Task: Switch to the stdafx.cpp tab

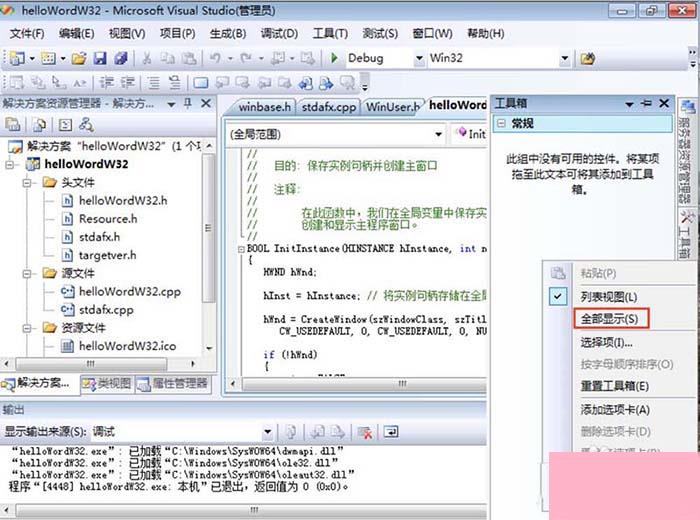Action: (x=329, y=107)
